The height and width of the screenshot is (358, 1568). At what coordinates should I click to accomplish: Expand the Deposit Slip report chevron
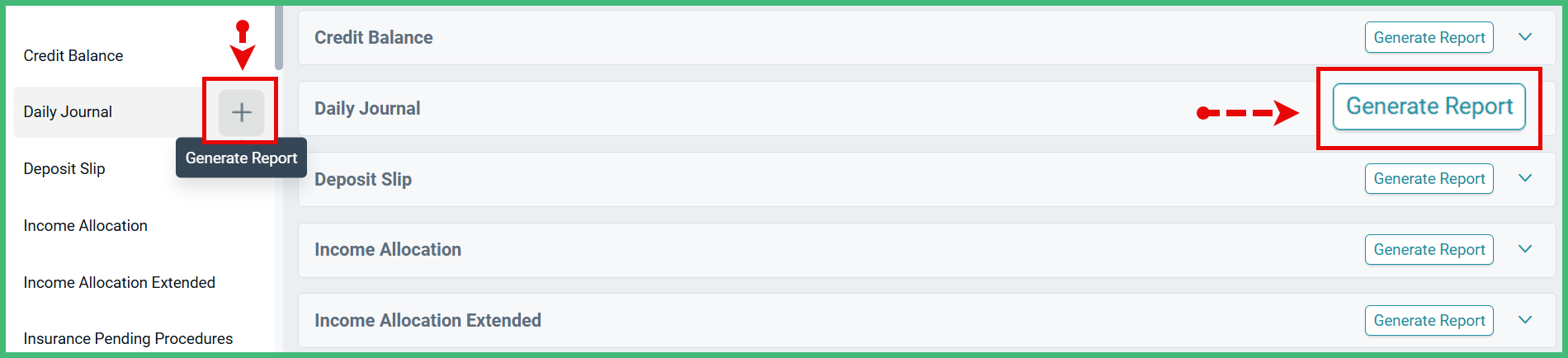coord(1525,178)
